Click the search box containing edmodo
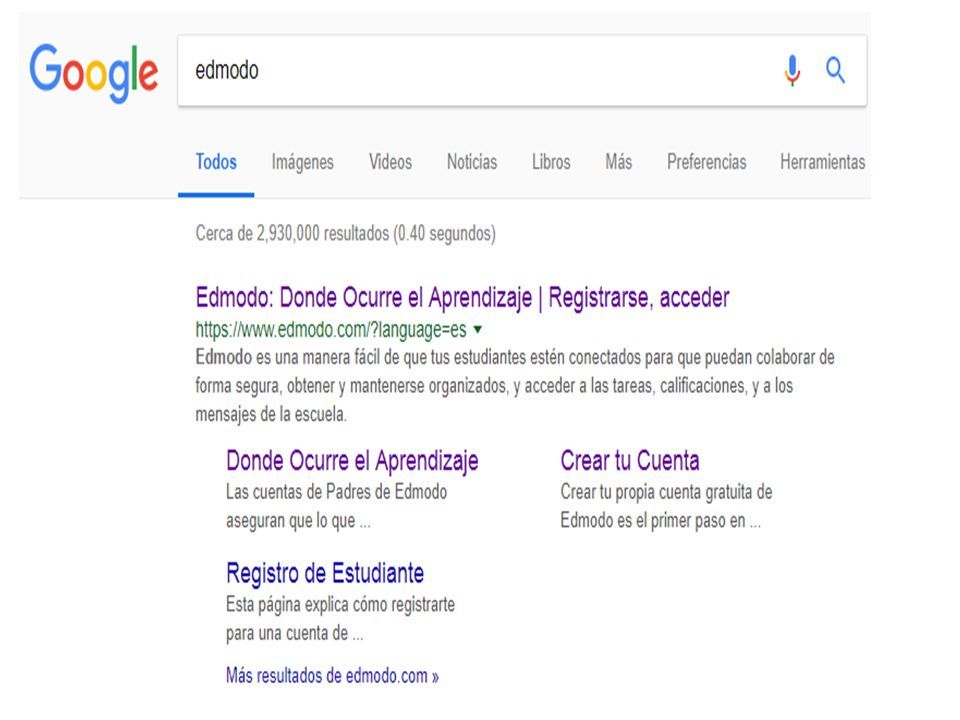960x720 pixels. coord(522,70)
